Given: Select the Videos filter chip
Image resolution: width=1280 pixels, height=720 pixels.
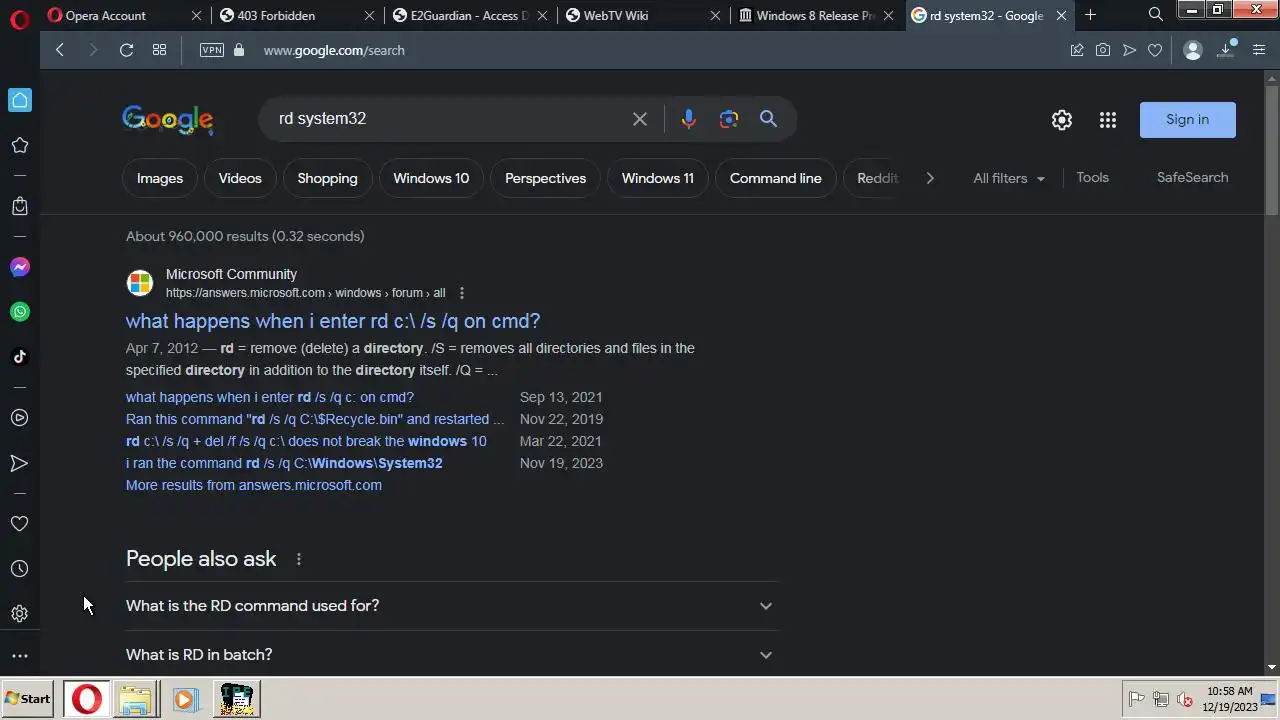Looking at the screenshot, I should point(240,178).
